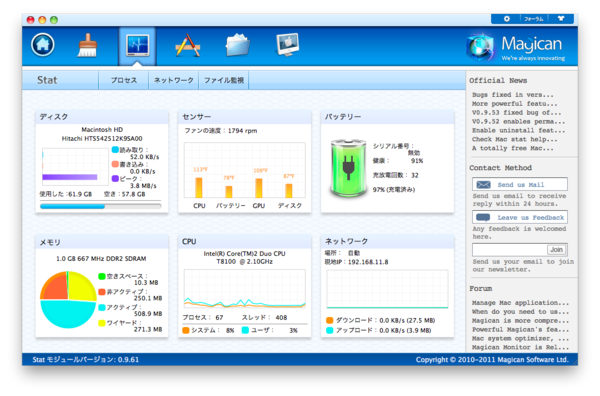Click the orange システム legend swatch
Viewport: 600px width, 396px height.
click(186, 330)
